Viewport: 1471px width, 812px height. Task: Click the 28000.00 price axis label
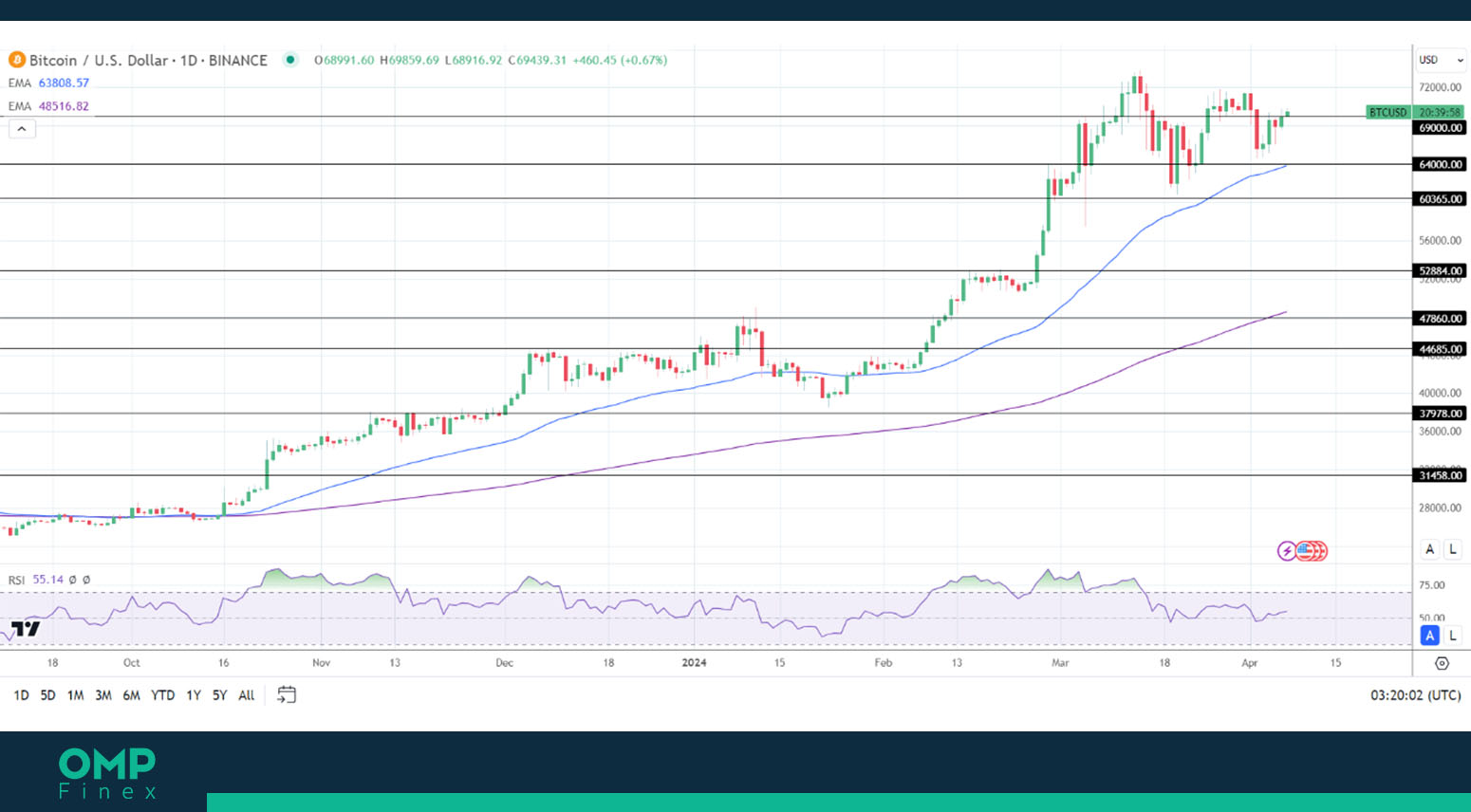1440,508
